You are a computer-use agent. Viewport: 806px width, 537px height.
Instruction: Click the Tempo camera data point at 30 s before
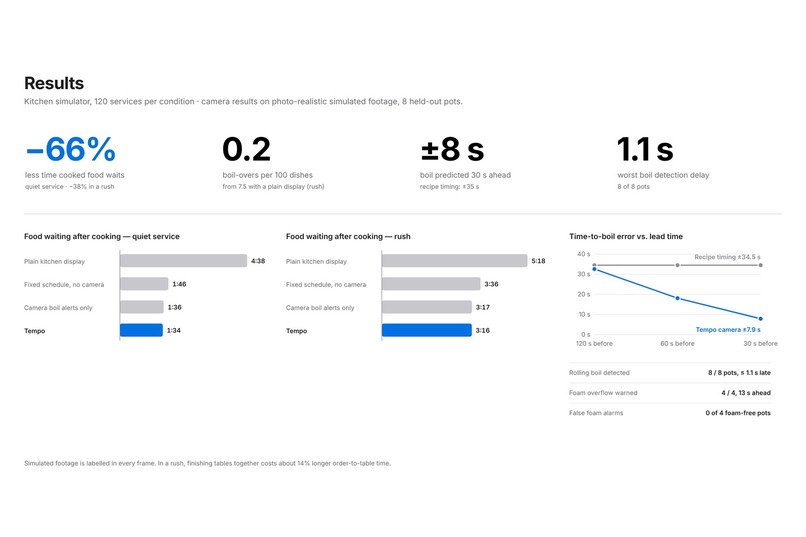tap(761, 319)
